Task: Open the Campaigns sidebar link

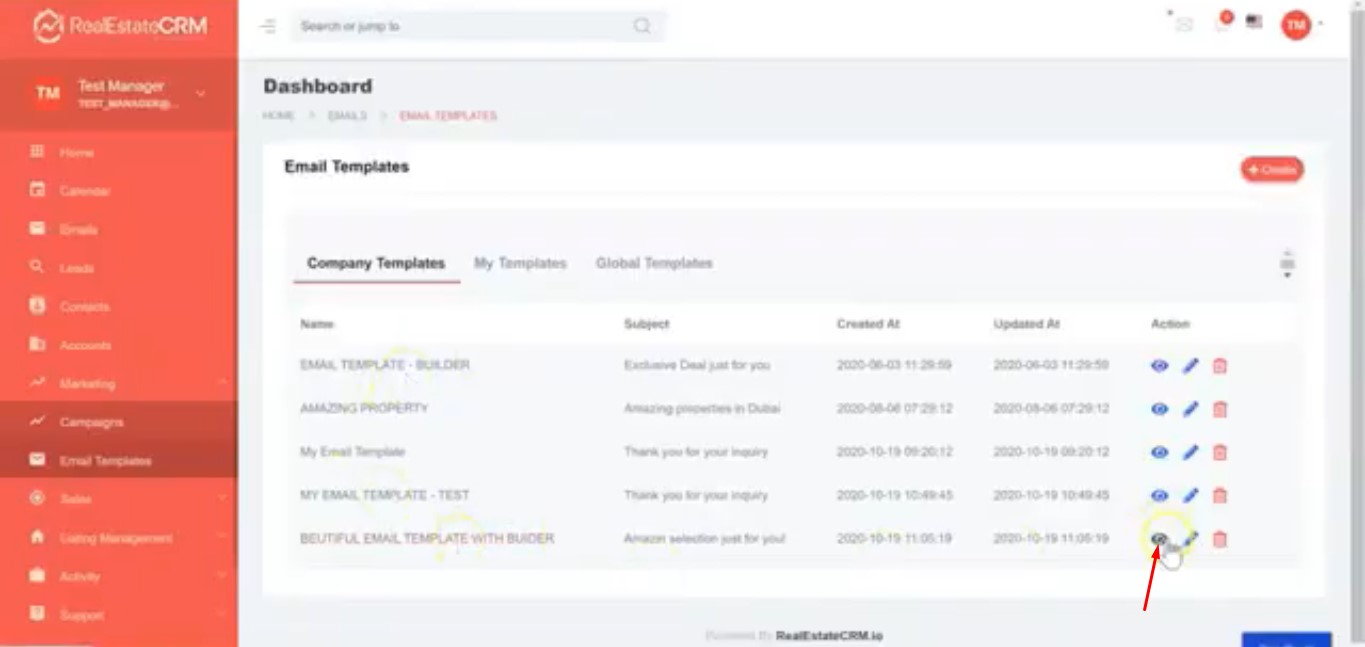Action: click(x=92, y=422)
